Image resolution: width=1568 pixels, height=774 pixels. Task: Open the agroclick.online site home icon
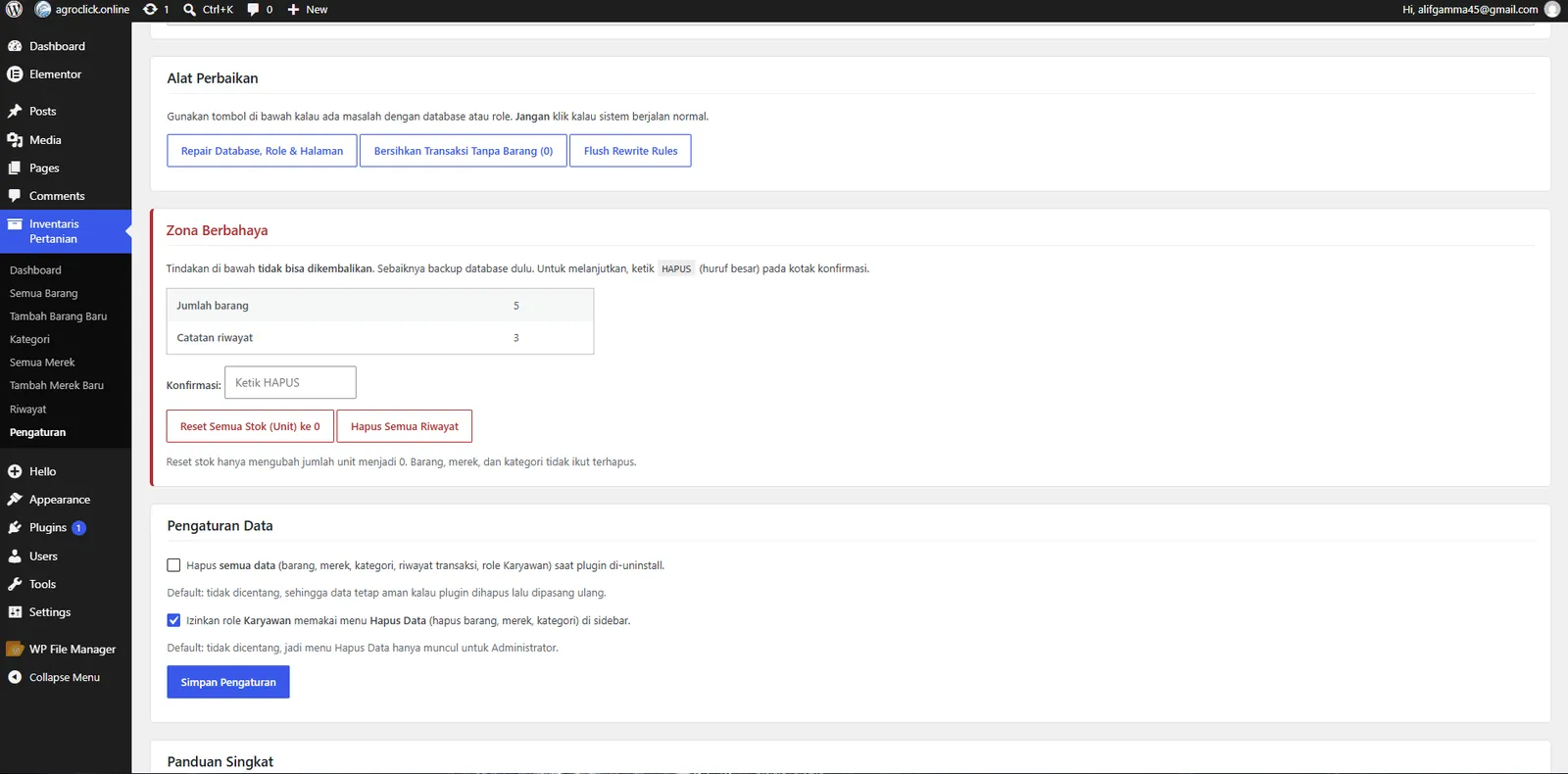43,9
